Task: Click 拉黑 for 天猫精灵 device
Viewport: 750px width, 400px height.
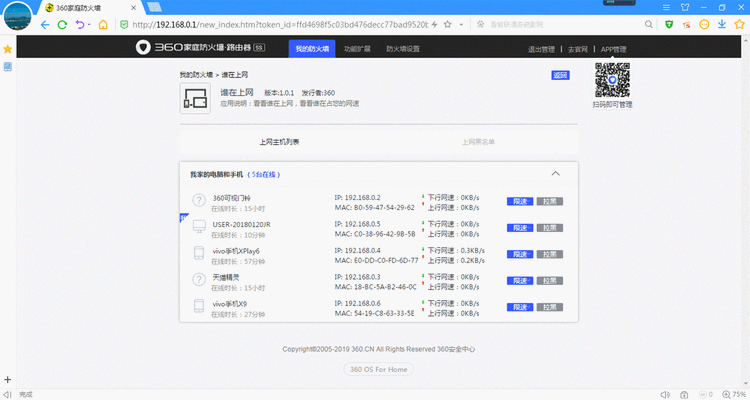Action: click(550, 281)
